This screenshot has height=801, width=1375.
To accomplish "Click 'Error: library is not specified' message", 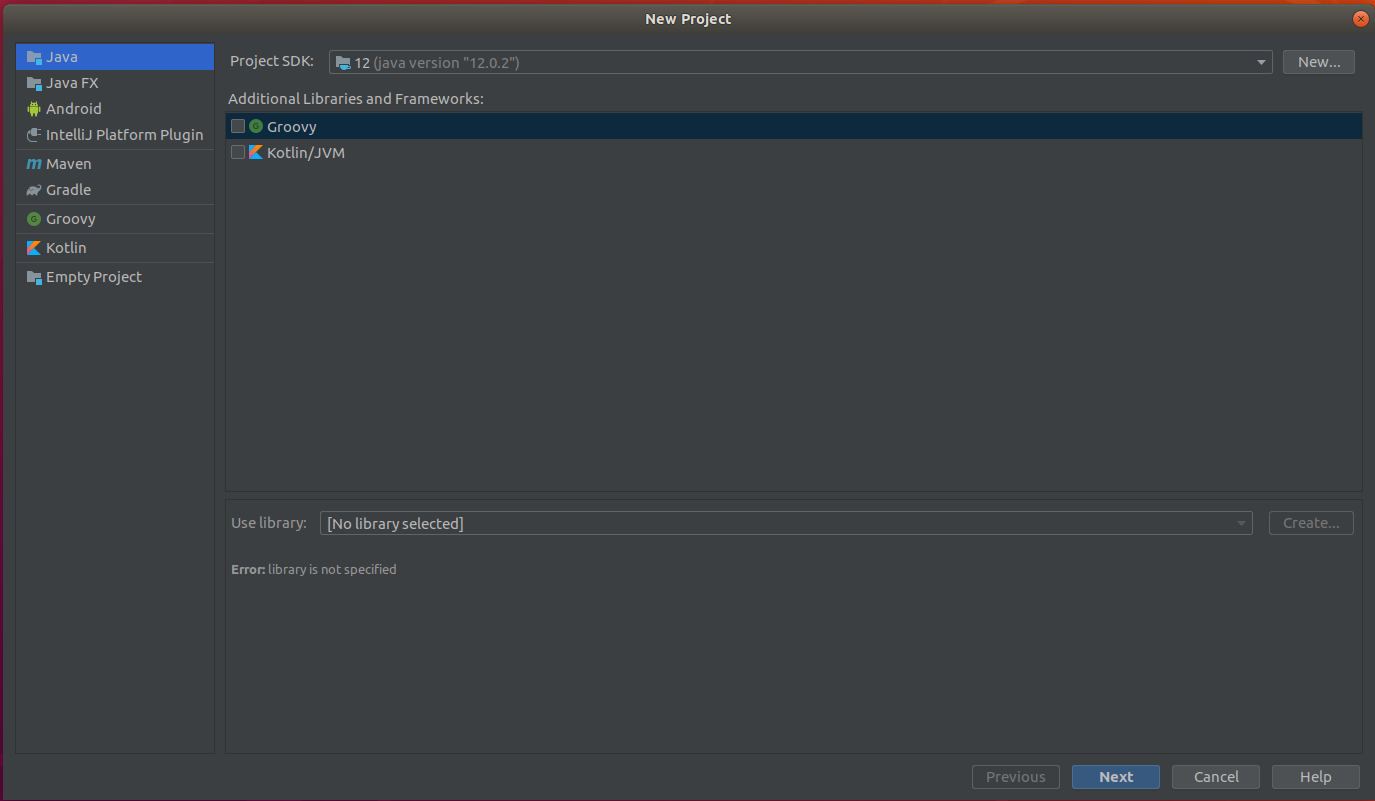I will (314, 569).
